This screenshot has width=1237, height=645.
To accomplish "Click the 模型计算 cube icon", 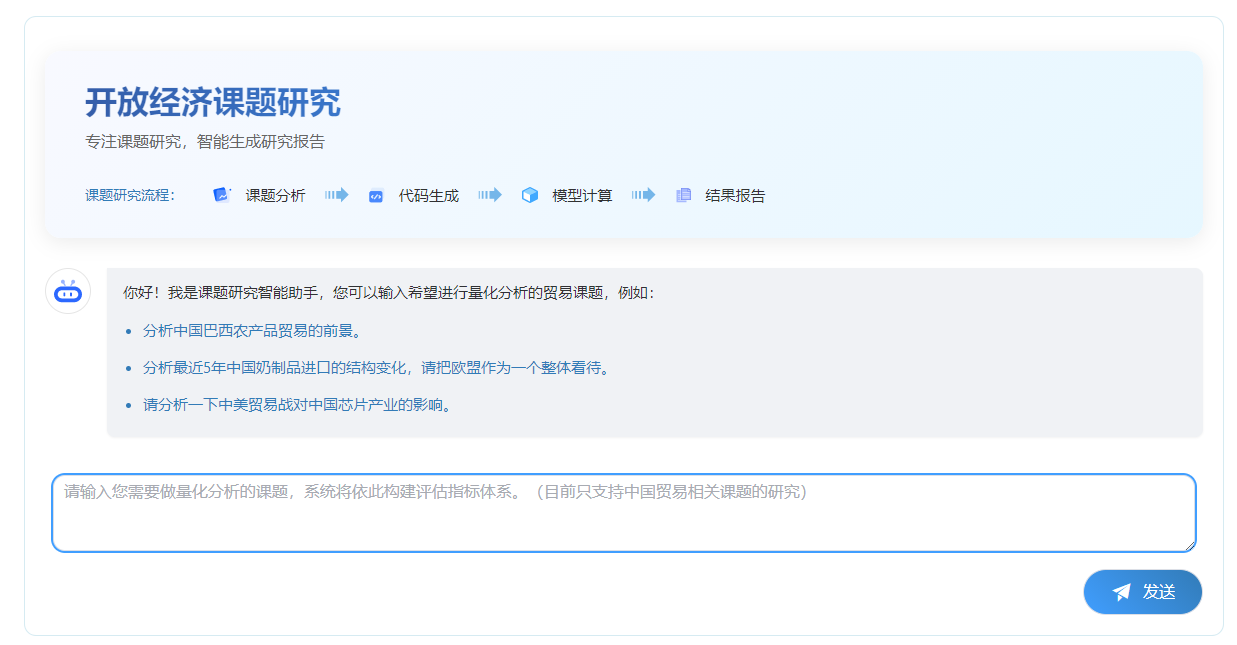I will pyautogui.click(x=530, y=195).
